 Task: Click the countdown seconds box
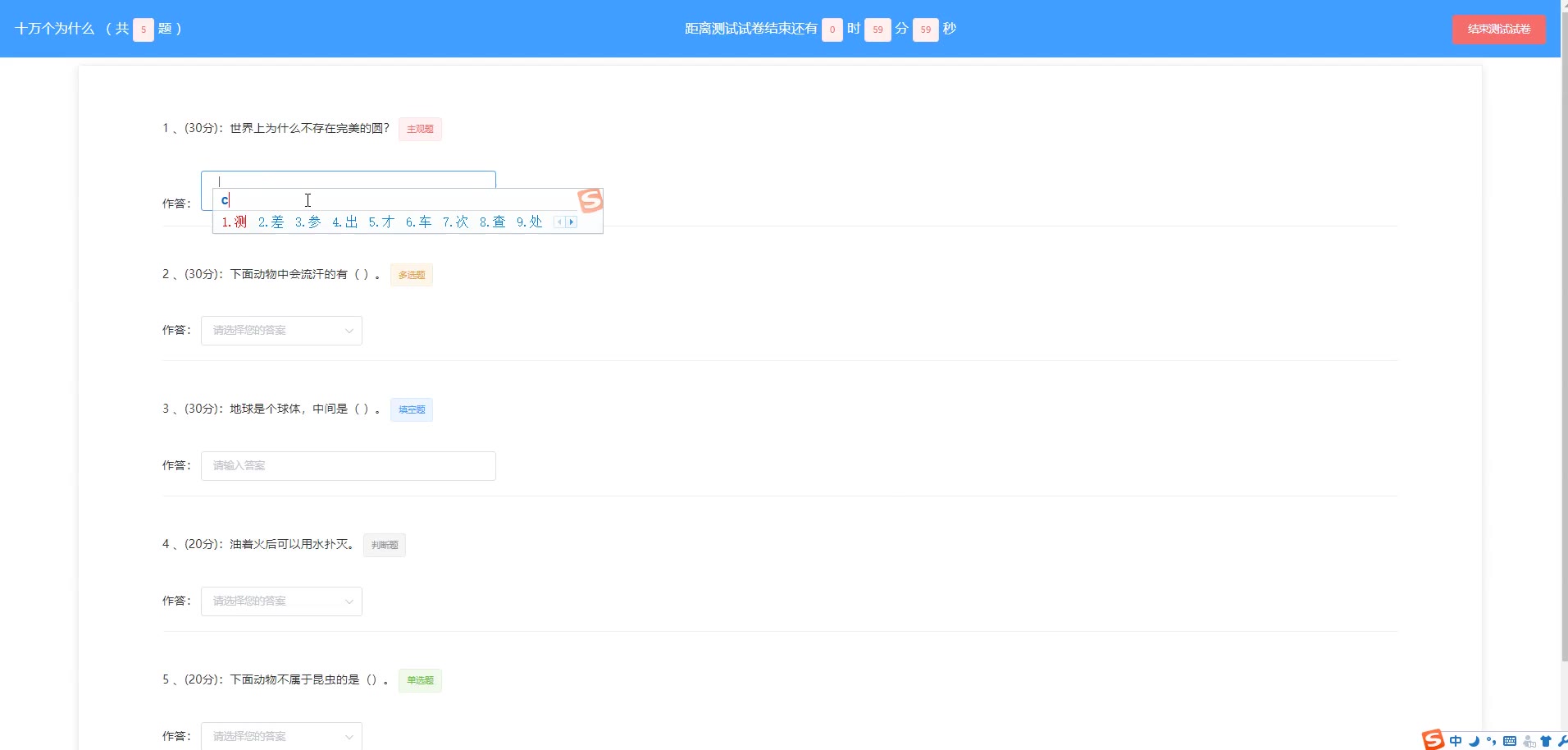point(926,30)
